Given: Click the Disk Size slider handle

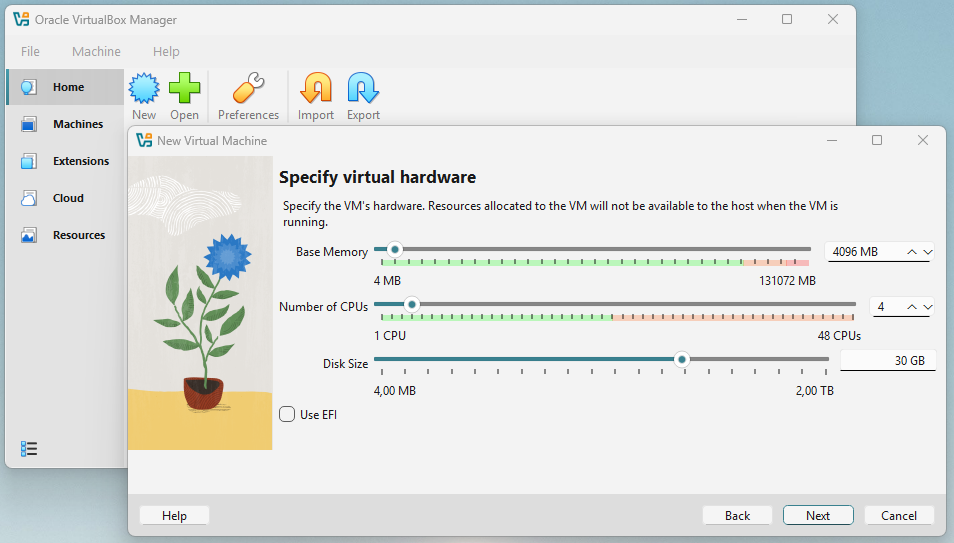Looking at the screenshot, I should tap(682, 360).
